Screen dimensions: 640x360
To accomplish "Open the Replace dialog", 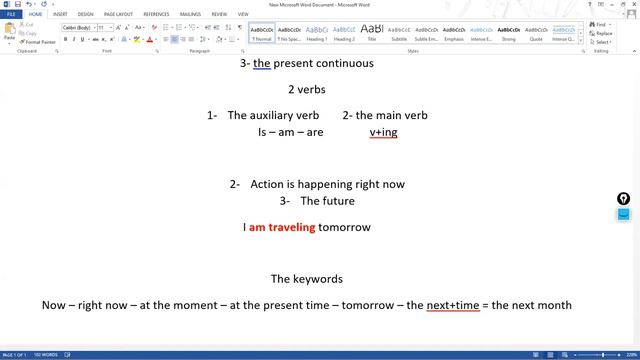I will 601,33.
